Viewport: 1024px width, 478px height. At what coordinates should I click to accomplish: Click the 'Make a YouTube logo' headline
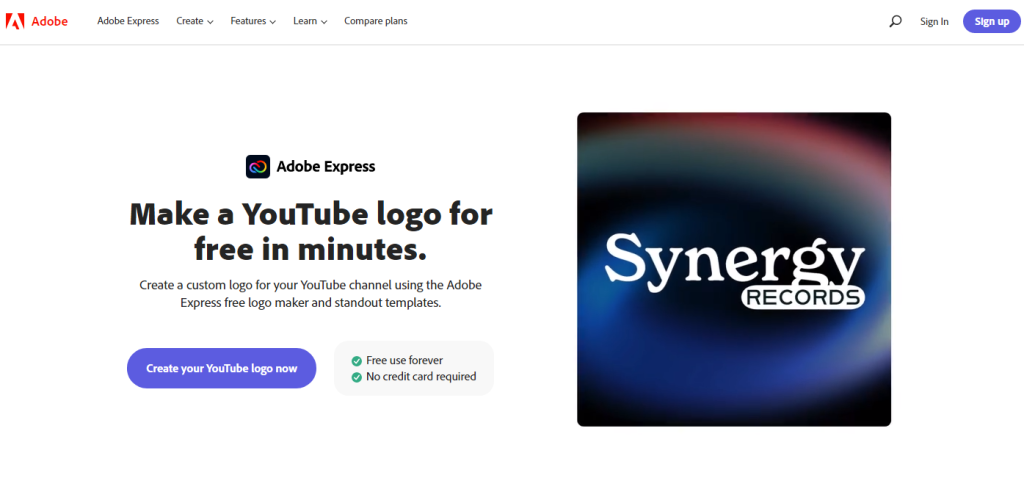(311, 231)
